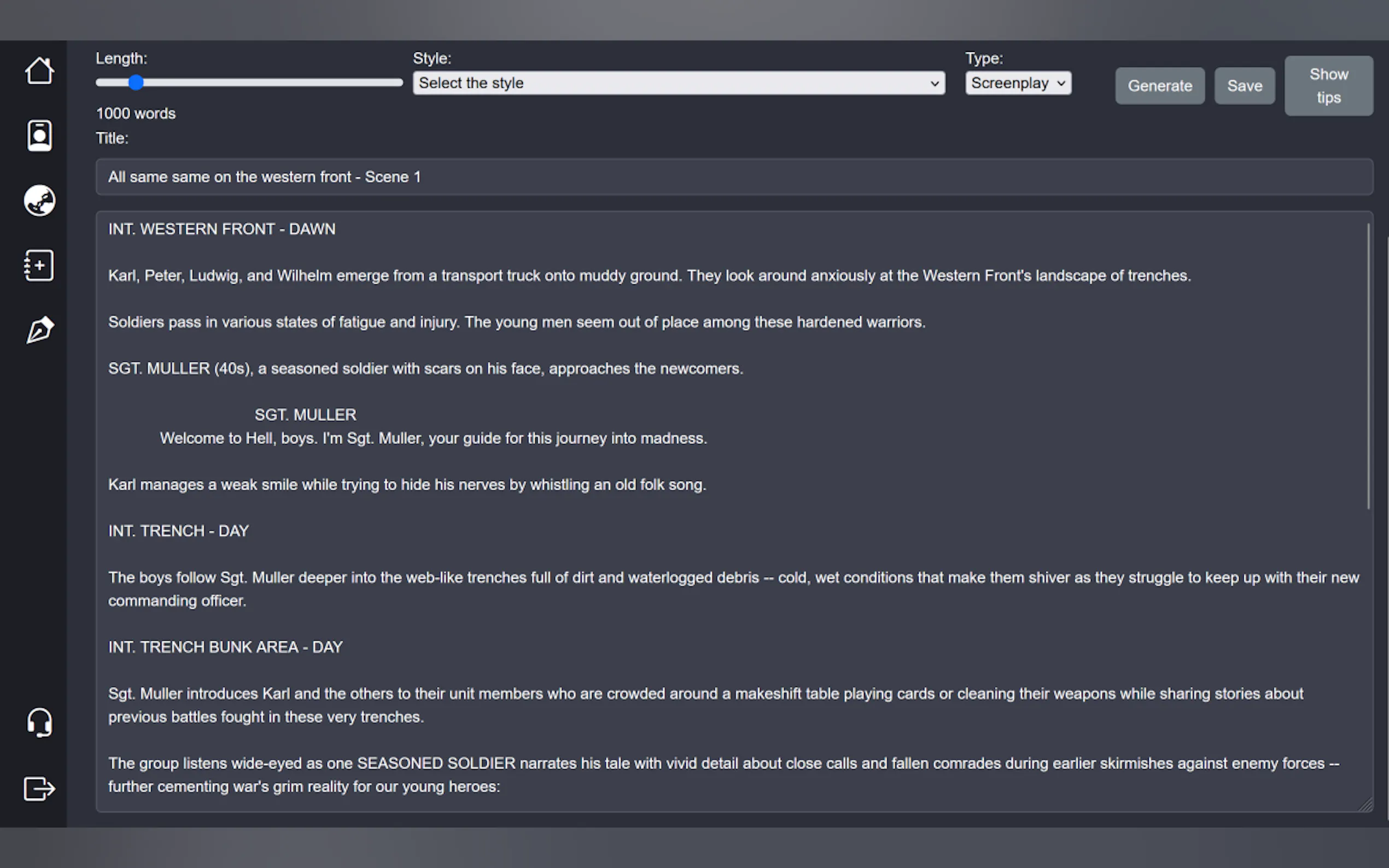Click the Length slider handle
1389x868 pixels.
[136, 83]
